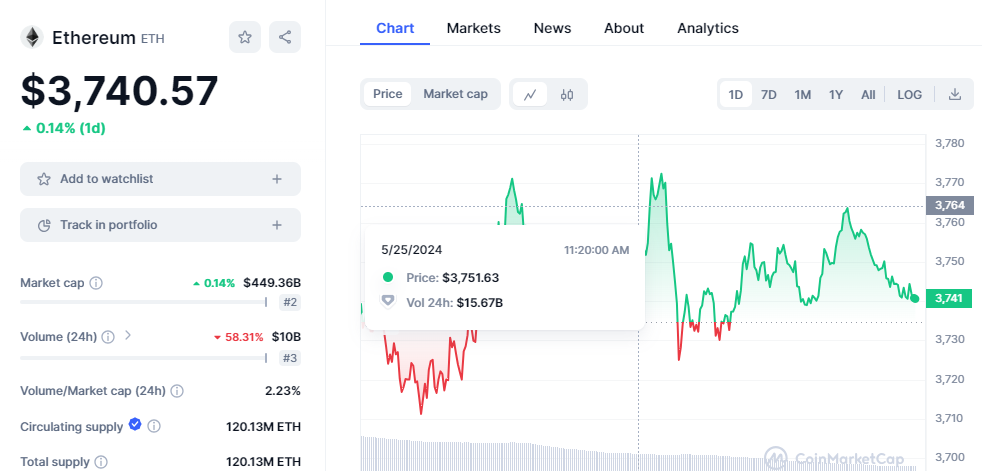Click plus icon on Add to watchlist
Image resolution: width=982 pixels, height=471 pixels.
pyautogui.click(x=277, y=179)
